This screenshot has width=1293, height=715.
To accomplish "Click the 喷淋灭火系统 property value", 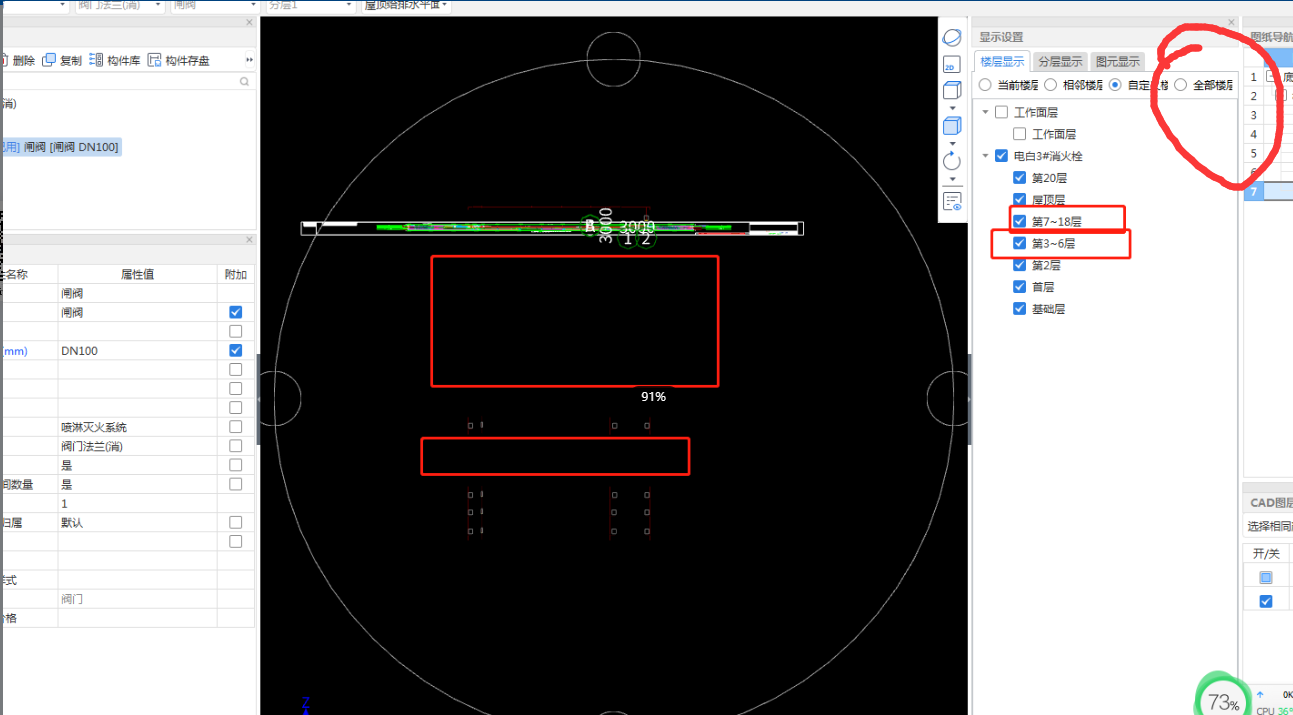I will click(138, 427).
